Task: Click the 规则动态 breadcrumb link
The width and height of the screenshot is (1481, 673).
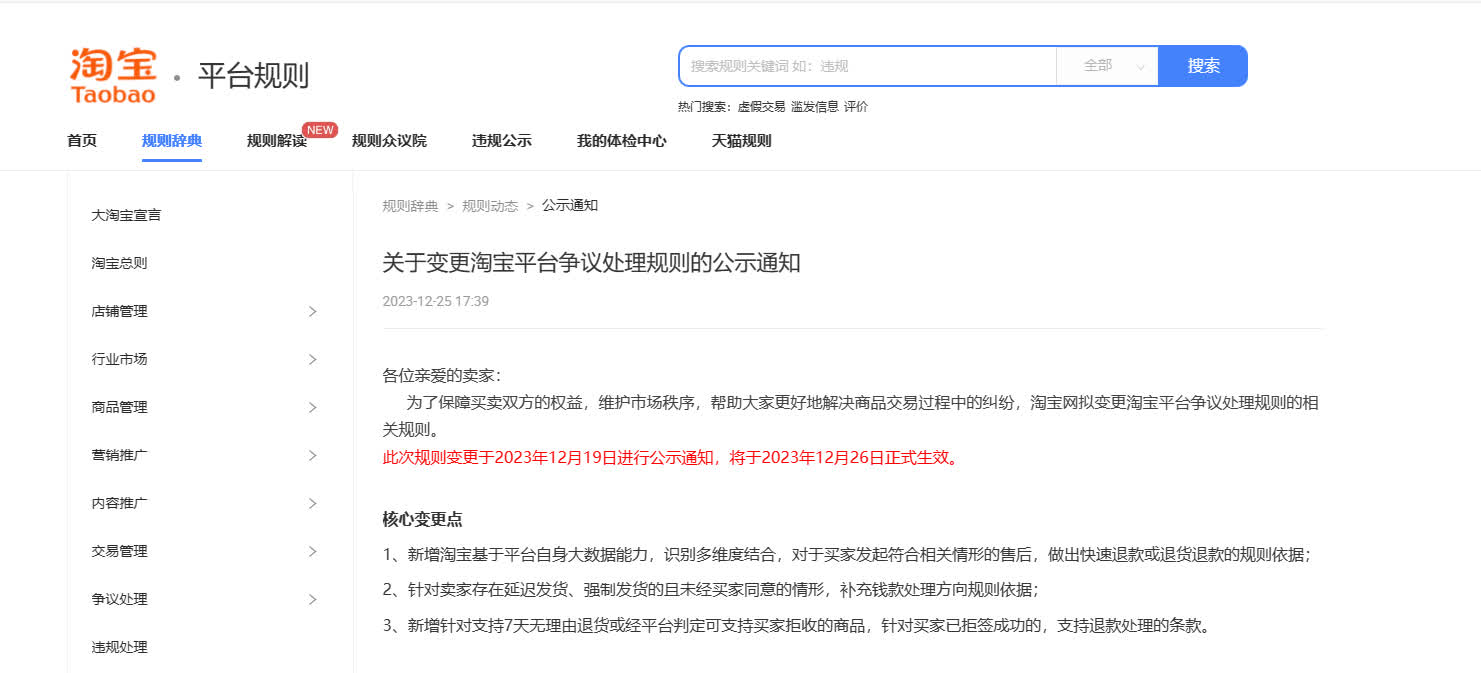Action: 490,206
